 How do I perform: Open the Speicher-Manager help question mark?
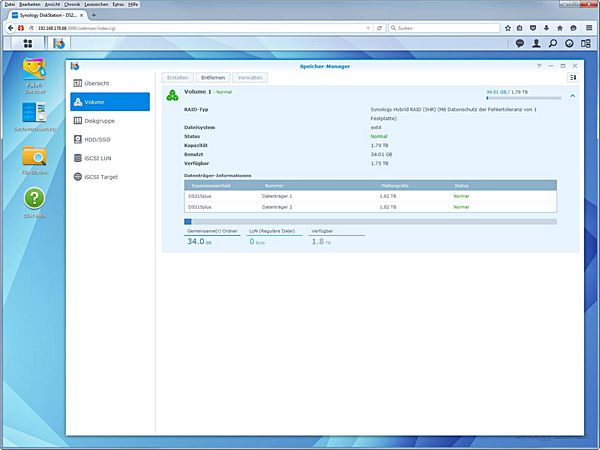[x=539, y=66]
